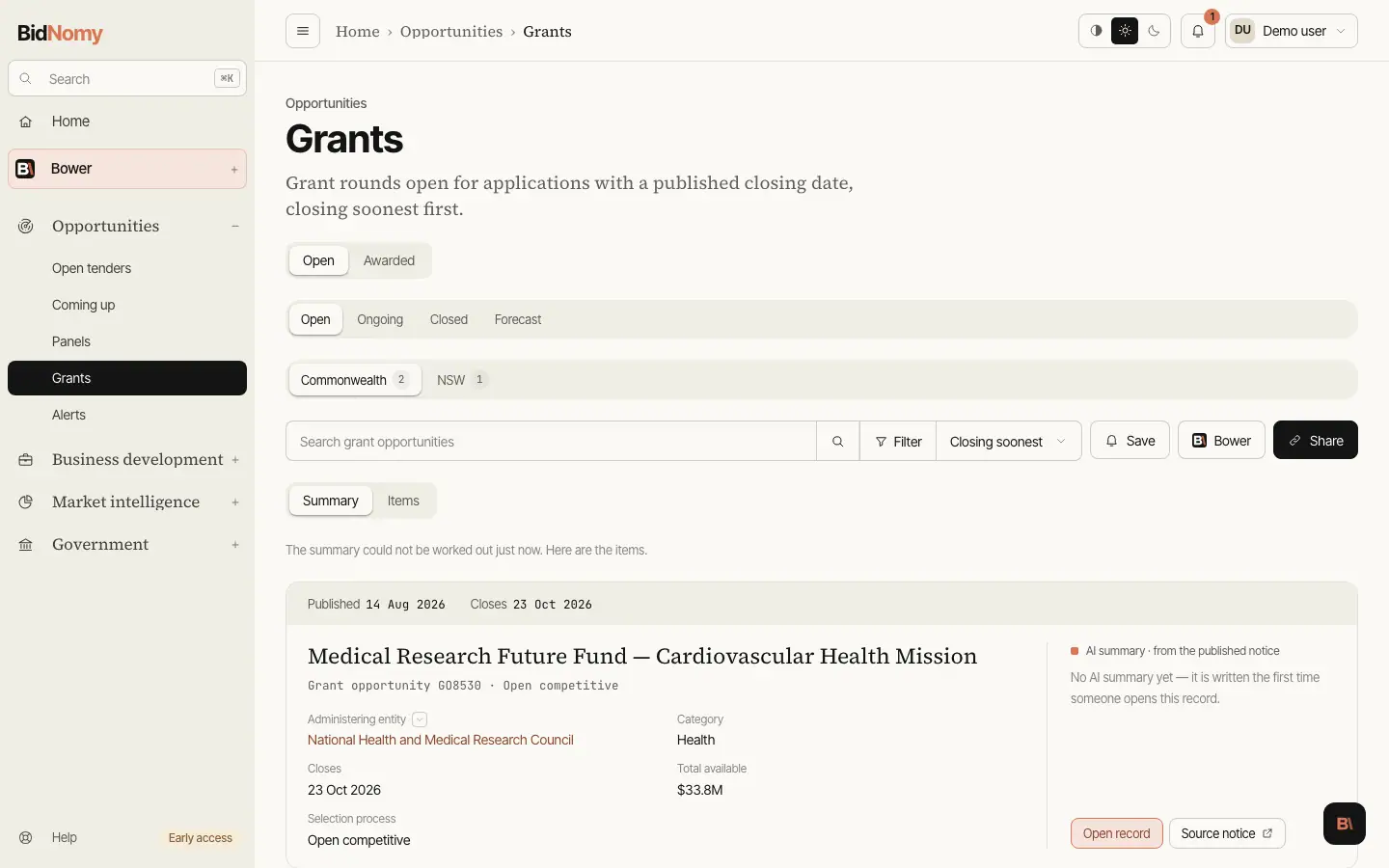Click the BidNomy logo
The height and width of the screenshot is (868, 1389).
point(60,33)
